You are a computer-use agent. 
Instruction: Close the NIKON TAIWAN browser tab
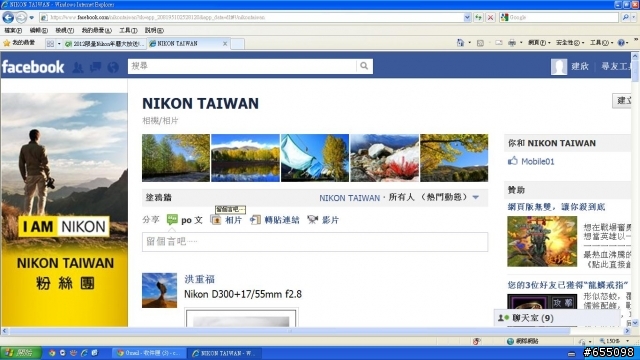click(224, 43)
